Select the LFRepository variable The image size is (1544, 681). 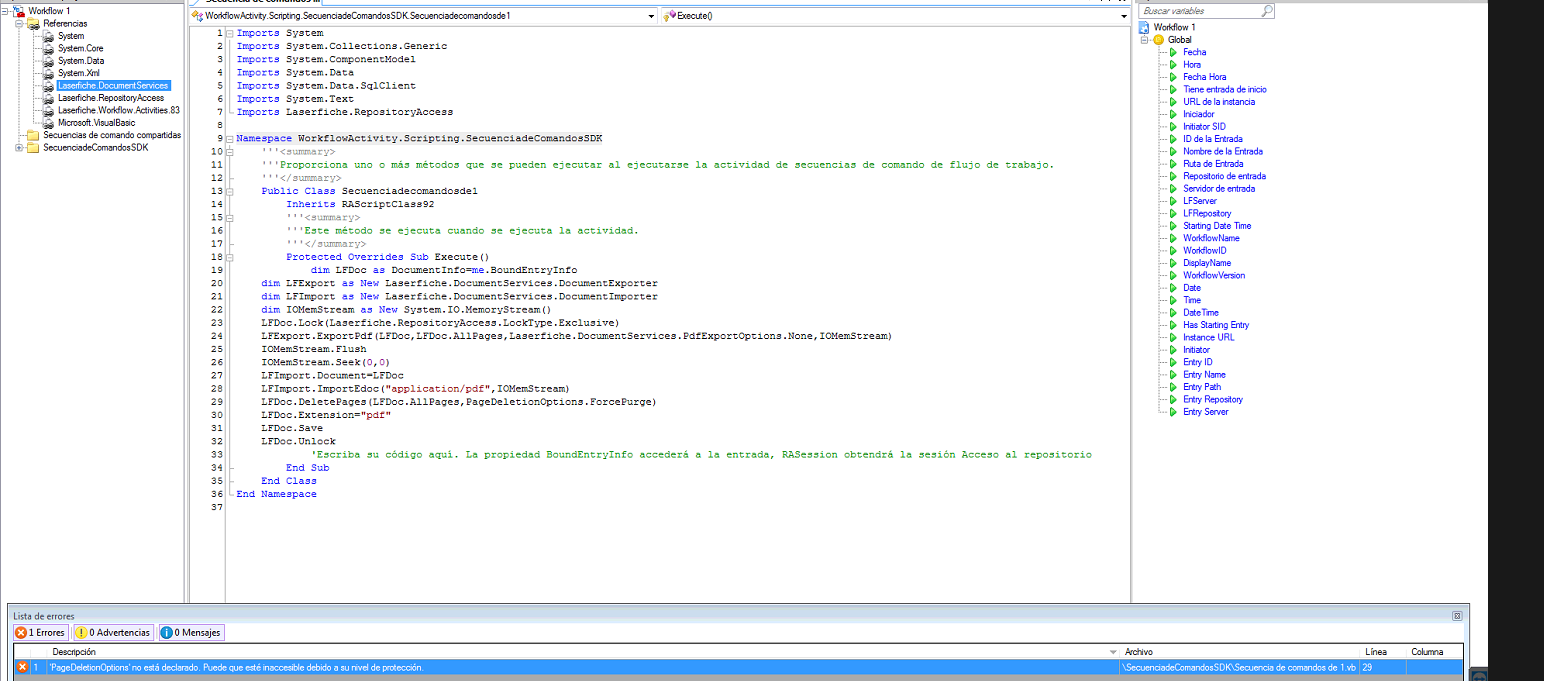coord(1207,213)
